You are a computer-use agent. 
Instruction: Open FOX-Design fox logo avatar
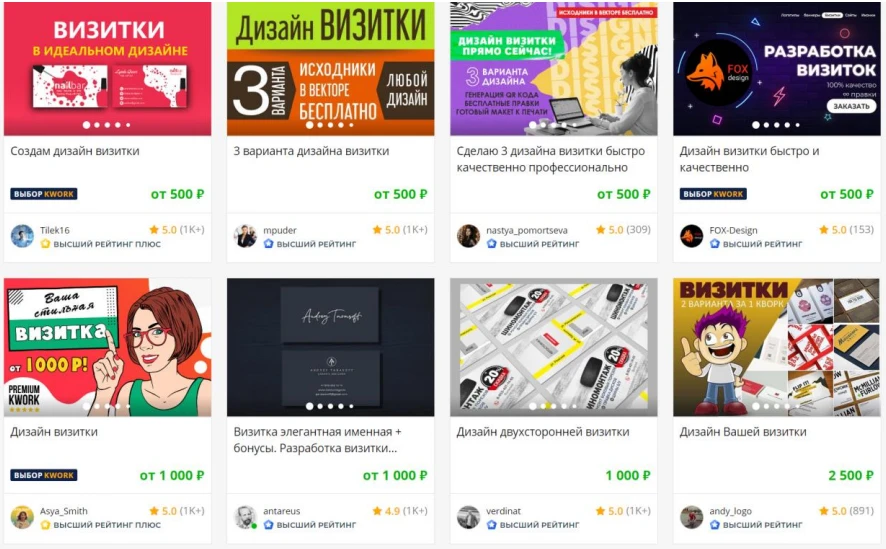click(x=692, y=236)
